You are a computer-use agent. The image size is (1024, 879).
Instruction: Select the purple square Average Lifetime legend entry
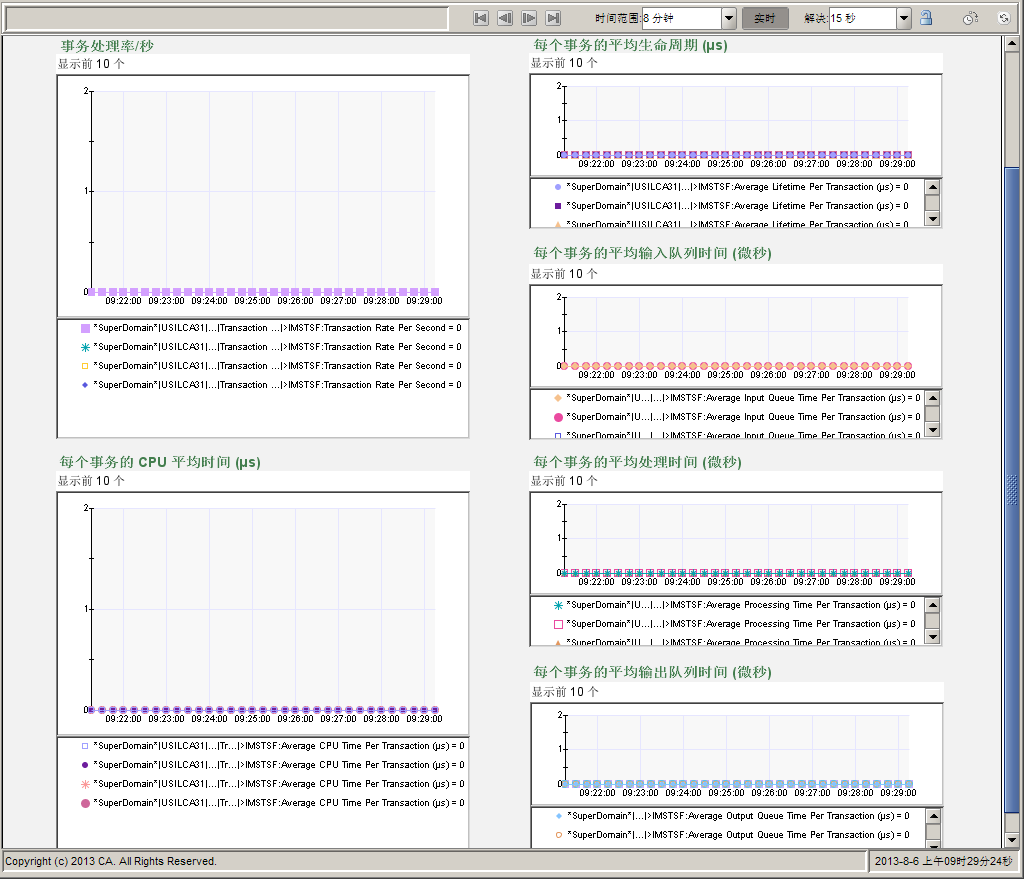click(736, 206)
